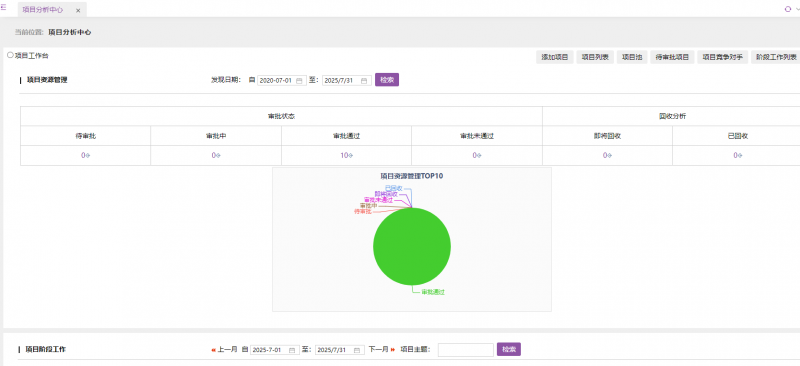Click the 已回收 chart label

click(x=393, y=188)
